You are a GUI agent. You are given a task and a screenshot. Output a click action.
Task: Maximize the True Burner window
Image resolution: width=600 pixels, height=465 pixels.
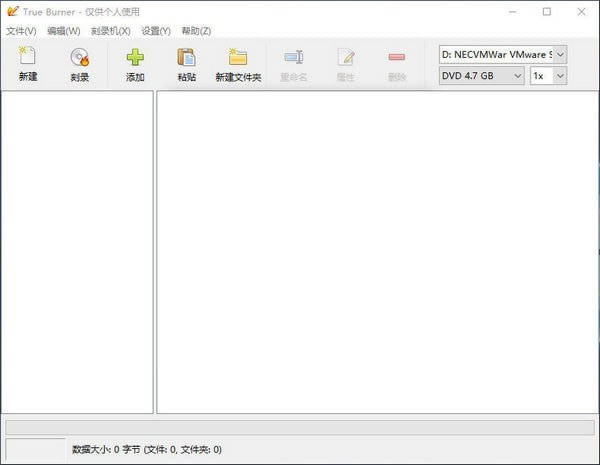[x=547, y=12]
